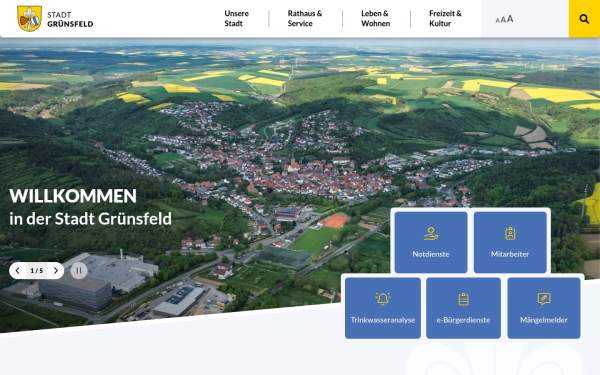
Task: Open the Unsere Stadt menu
Action: [236, 18]
